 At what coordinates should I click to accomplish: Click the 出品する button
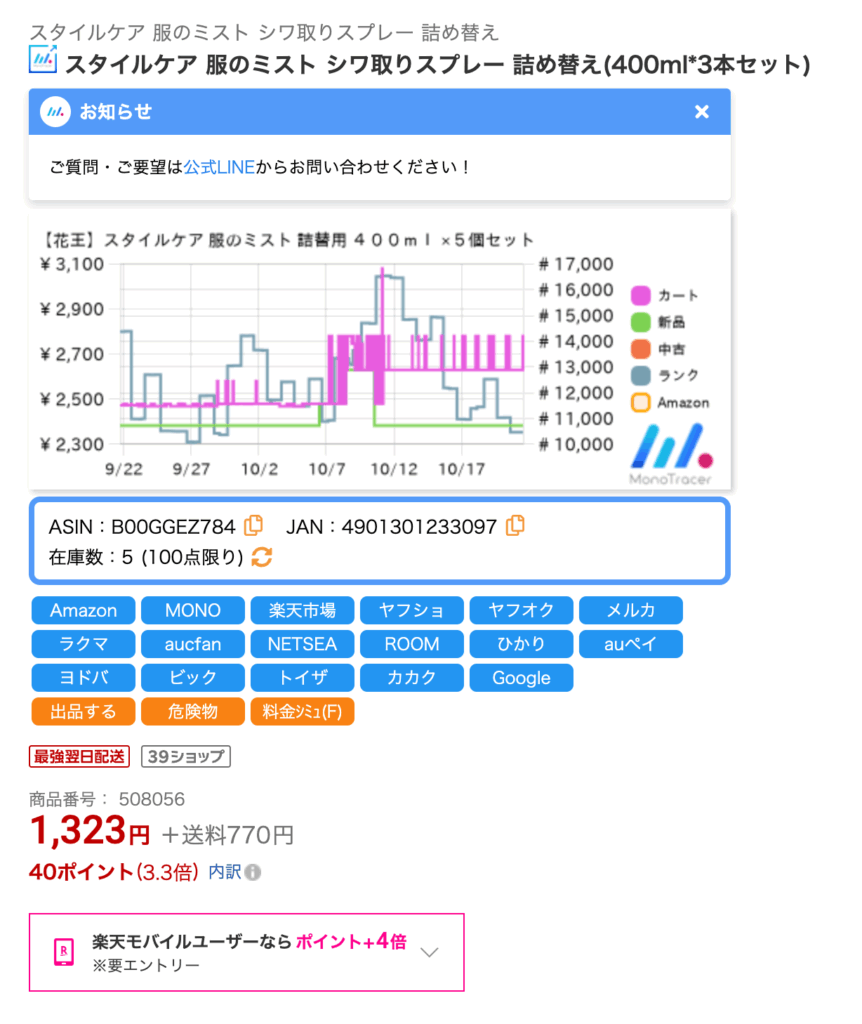click(x=84, y=712)
